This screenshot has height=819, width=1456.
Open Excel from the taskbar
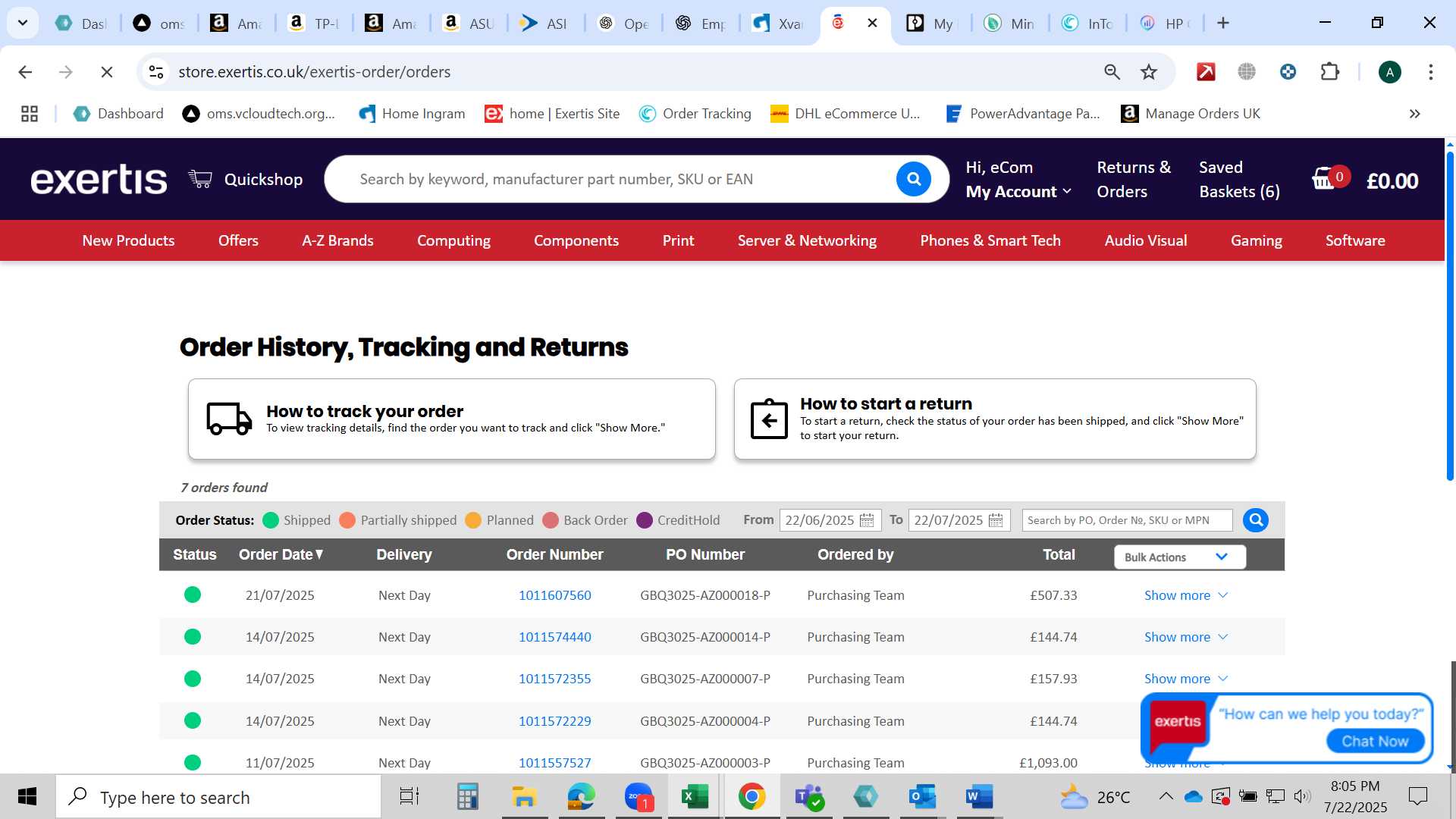coord(695,797)
